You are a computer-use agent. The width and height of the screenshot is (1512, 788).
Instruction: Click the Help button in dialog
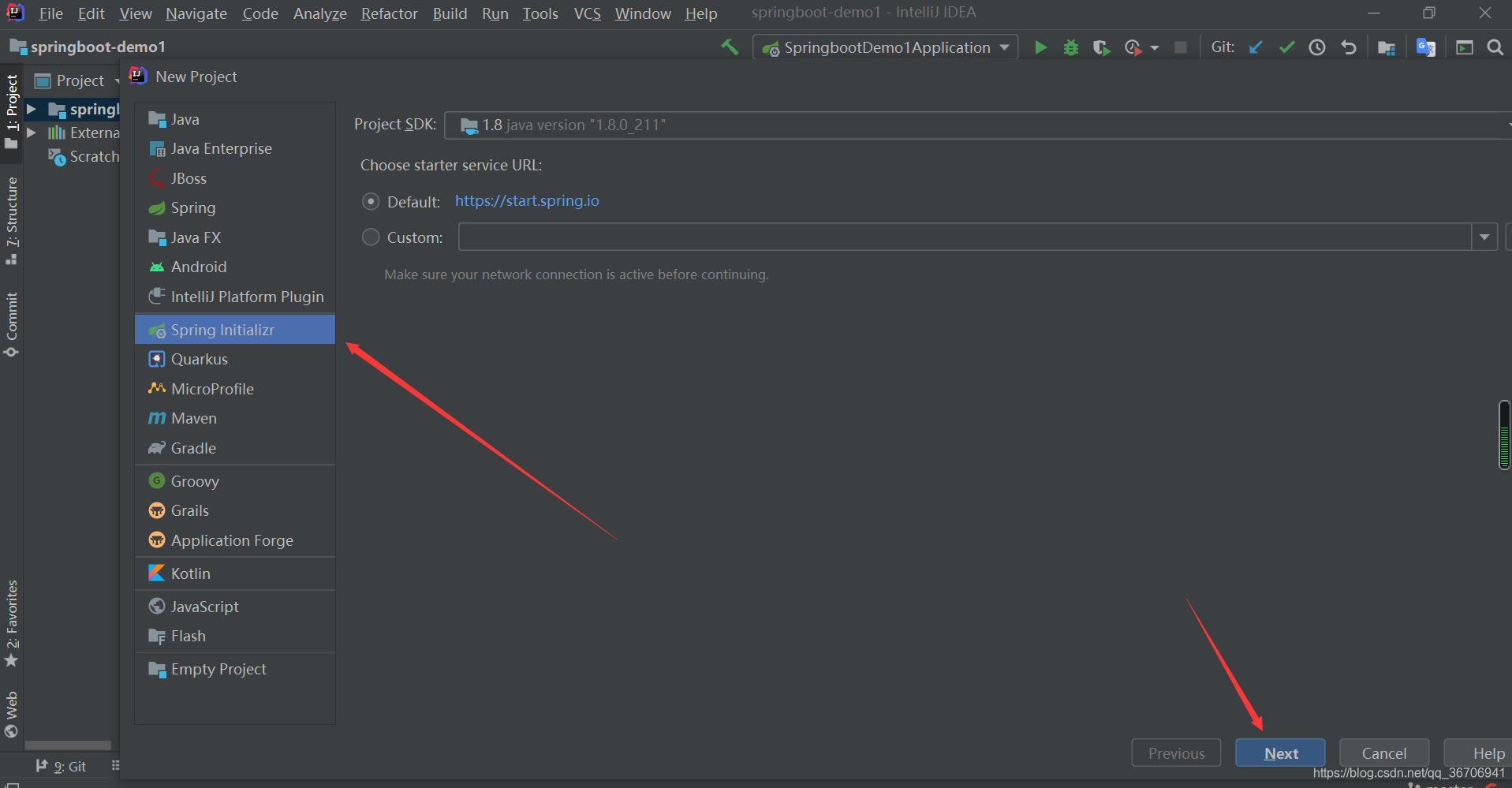1478,753
